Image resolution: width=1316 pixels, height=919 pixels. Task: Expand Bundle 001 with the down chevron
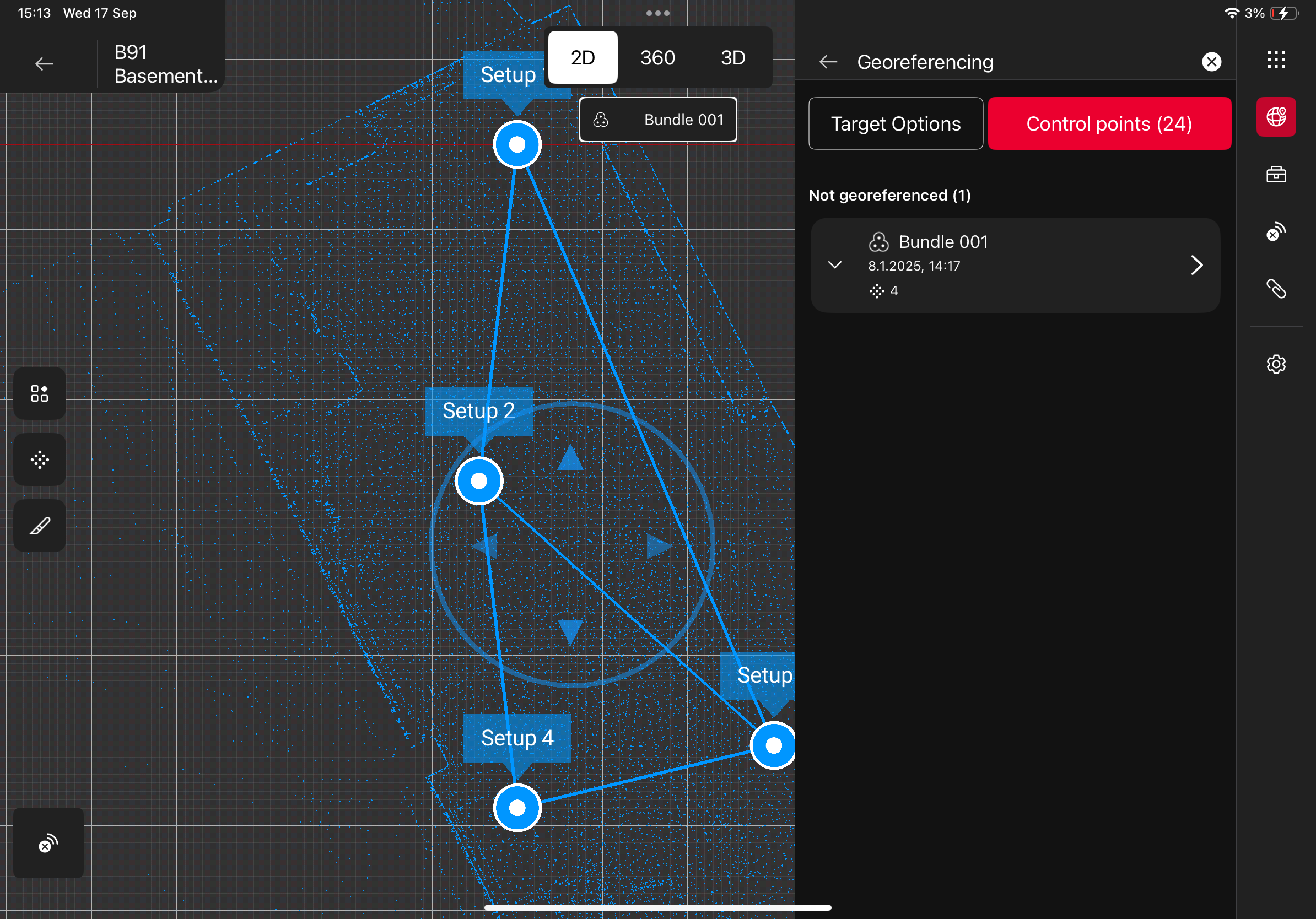click(x=834, y=264)
